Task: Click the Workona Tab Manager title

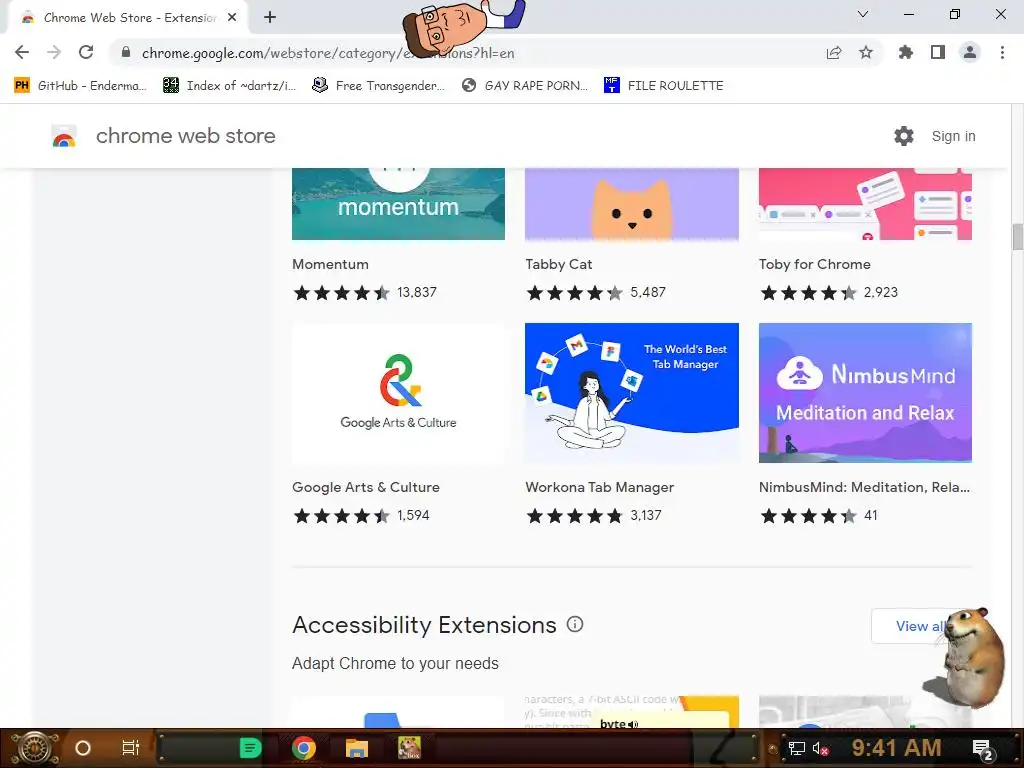Action: pos(600,487)
